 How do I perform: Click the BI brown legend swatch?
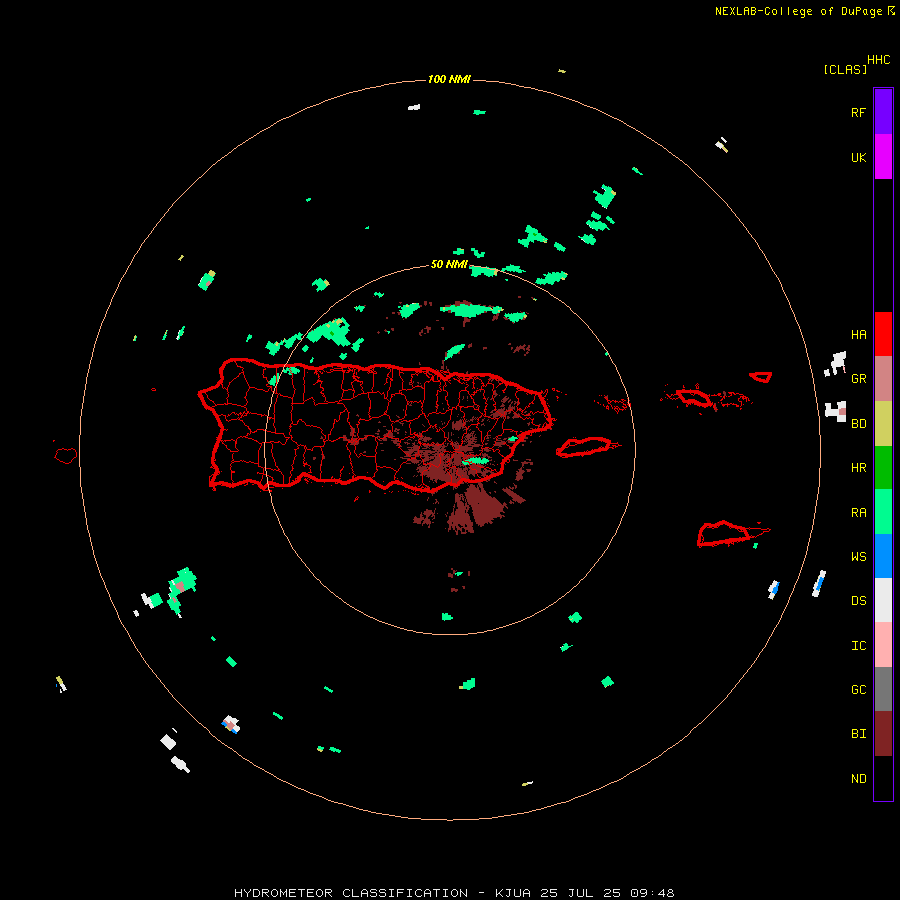883,734
